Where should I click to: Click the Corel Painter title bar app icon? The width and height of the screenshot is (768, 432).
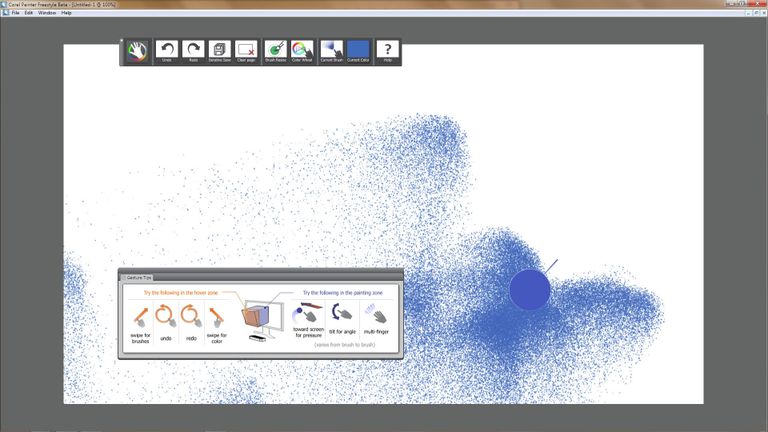point(4,4)
